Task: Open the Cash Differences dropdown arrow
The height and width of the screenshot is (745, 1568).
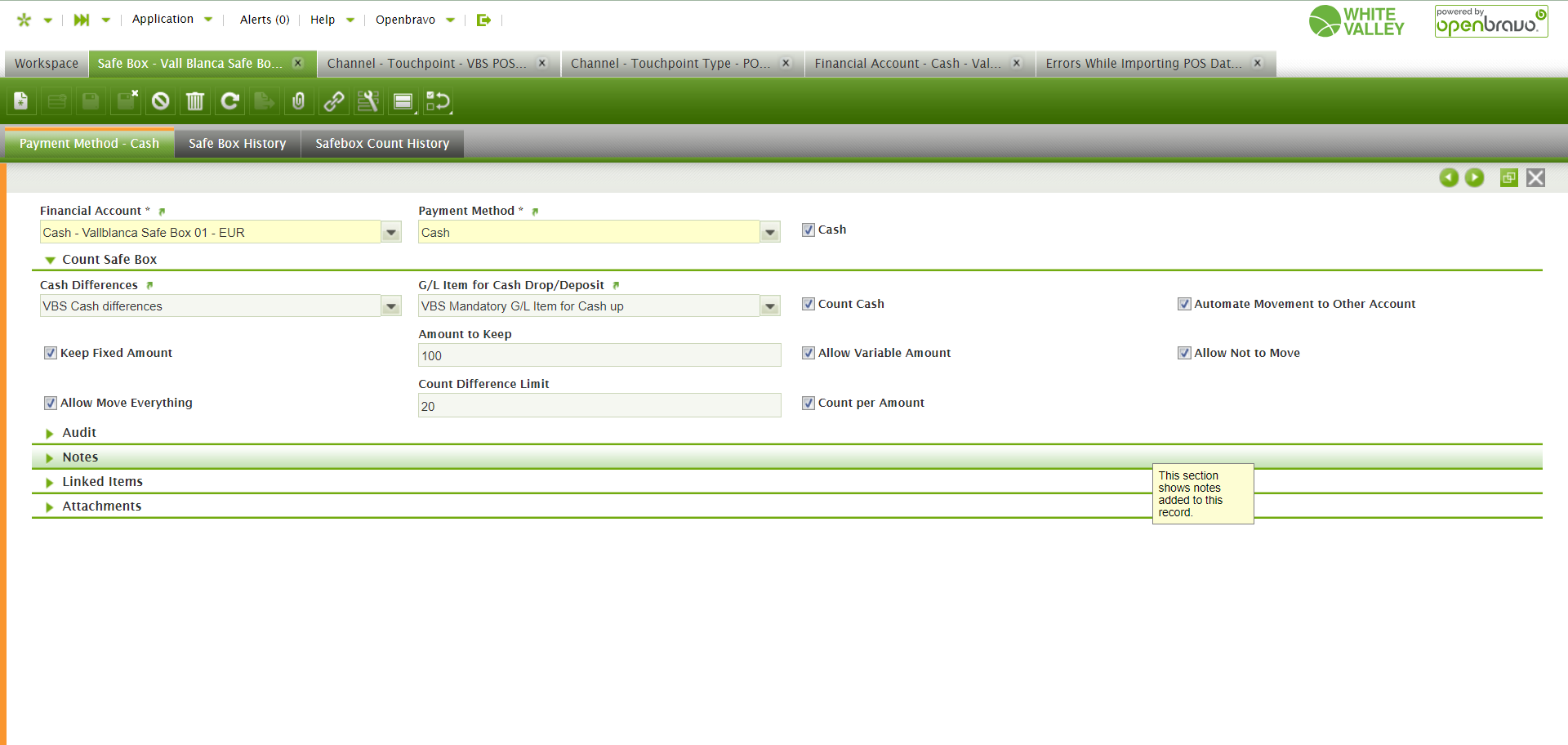Action: (x=392, y=306)
